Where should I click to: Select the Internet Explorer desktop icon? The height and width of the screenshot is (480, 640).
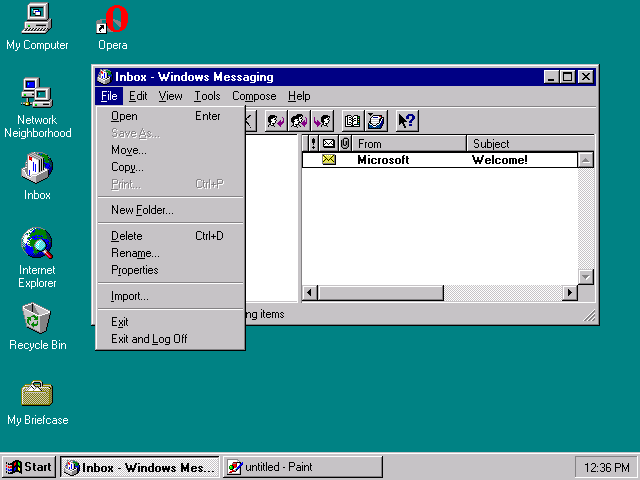[37, 258]
